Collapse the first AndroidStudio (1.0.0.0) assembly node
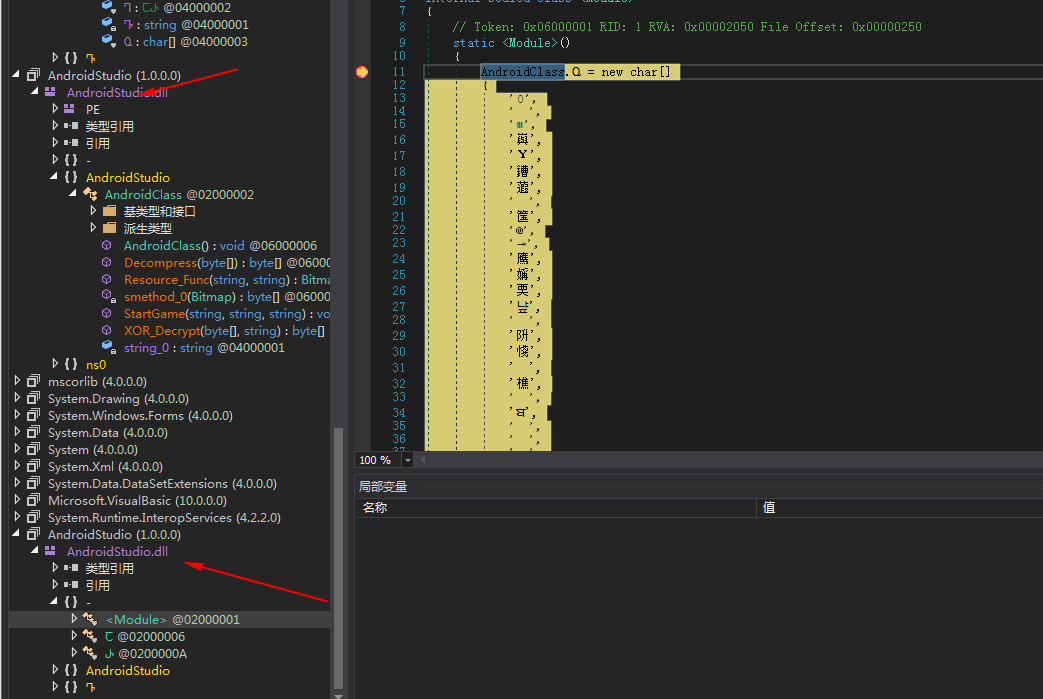The height and width of the screenshot is (699, 1043). 16,75
